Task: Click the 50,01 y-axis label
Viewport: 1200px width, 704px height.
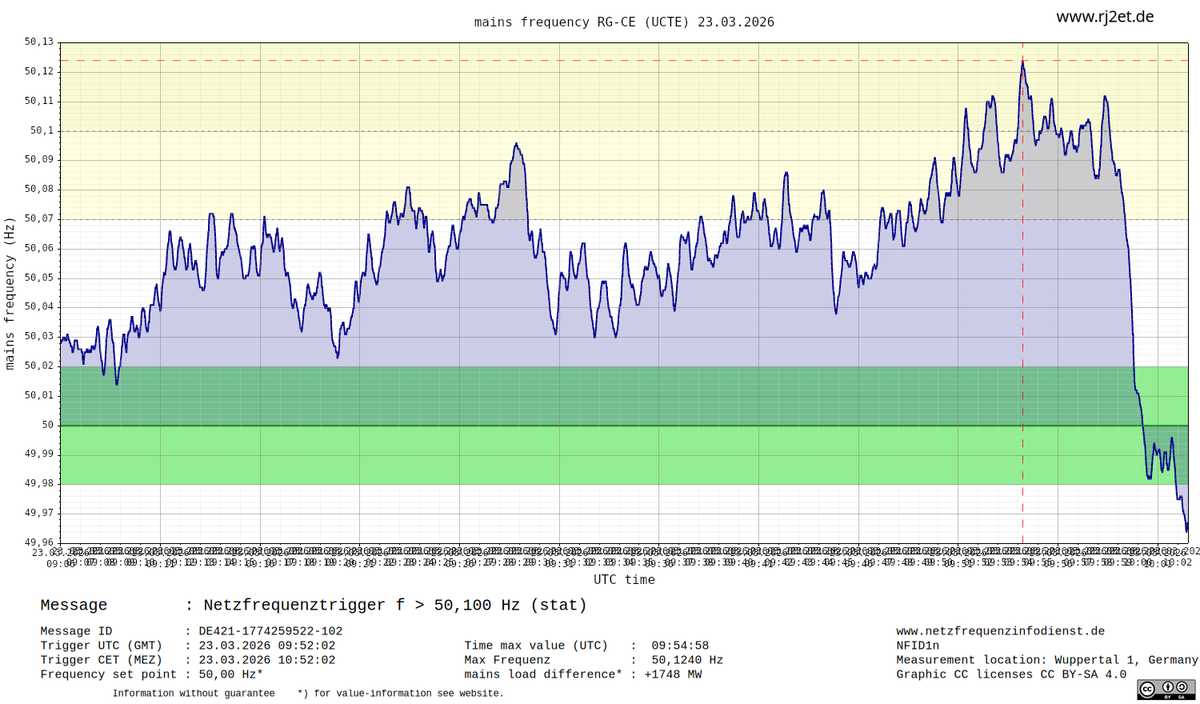Action: click(39, 395)
